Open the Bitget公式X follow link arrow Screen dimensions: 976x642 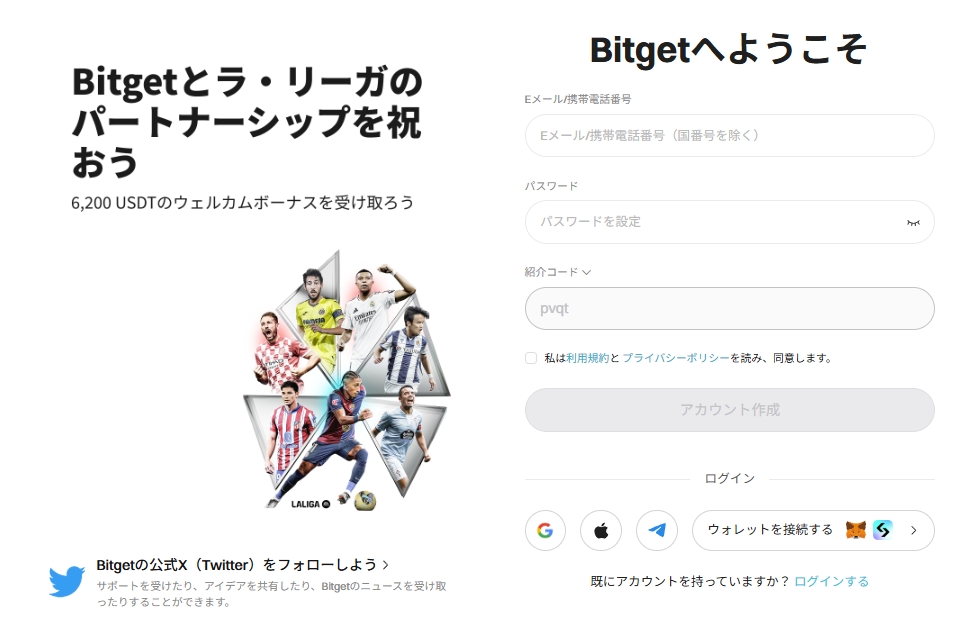[x=386, y=565]
